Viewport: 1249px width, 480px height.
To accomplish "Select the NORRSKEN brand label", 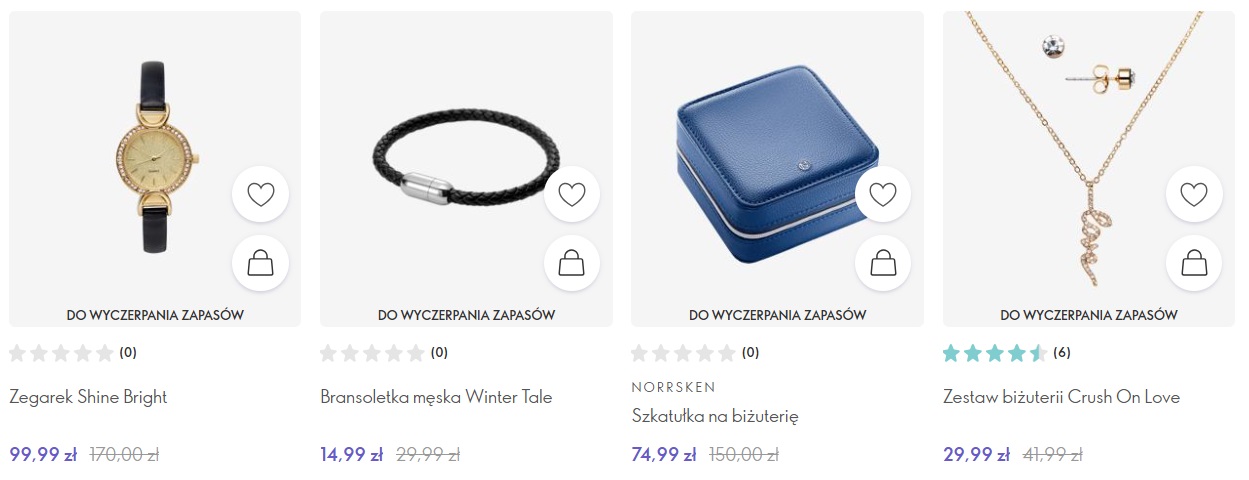I will coord(674,387).
